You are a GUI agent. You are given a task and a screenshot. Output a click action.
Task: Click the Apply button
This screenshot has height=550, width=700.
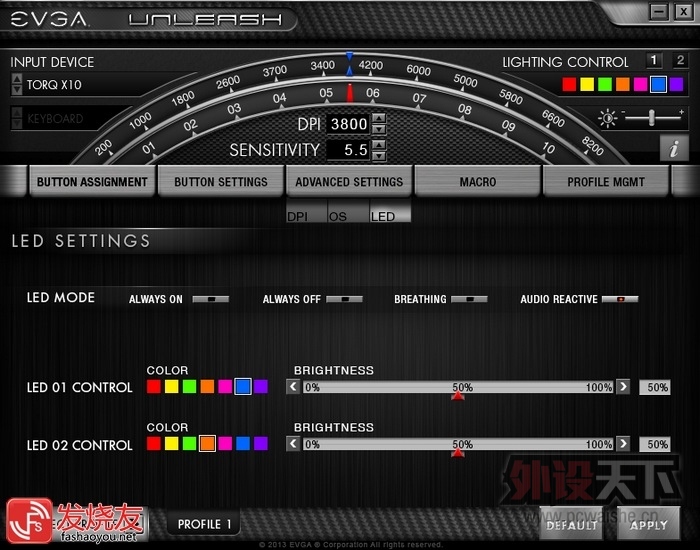tap(648, 524)
